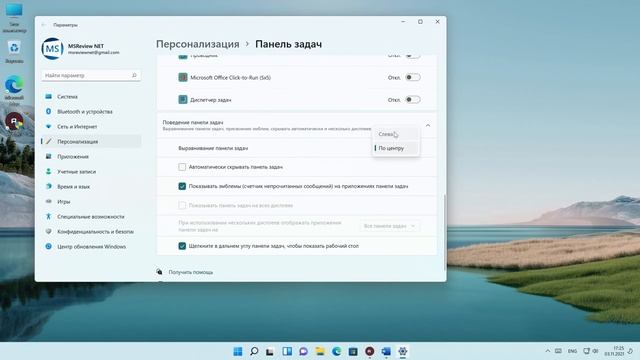640x360 pixels.
Task: Open Центр обновления Windows category
Action: tap(91, 247)
